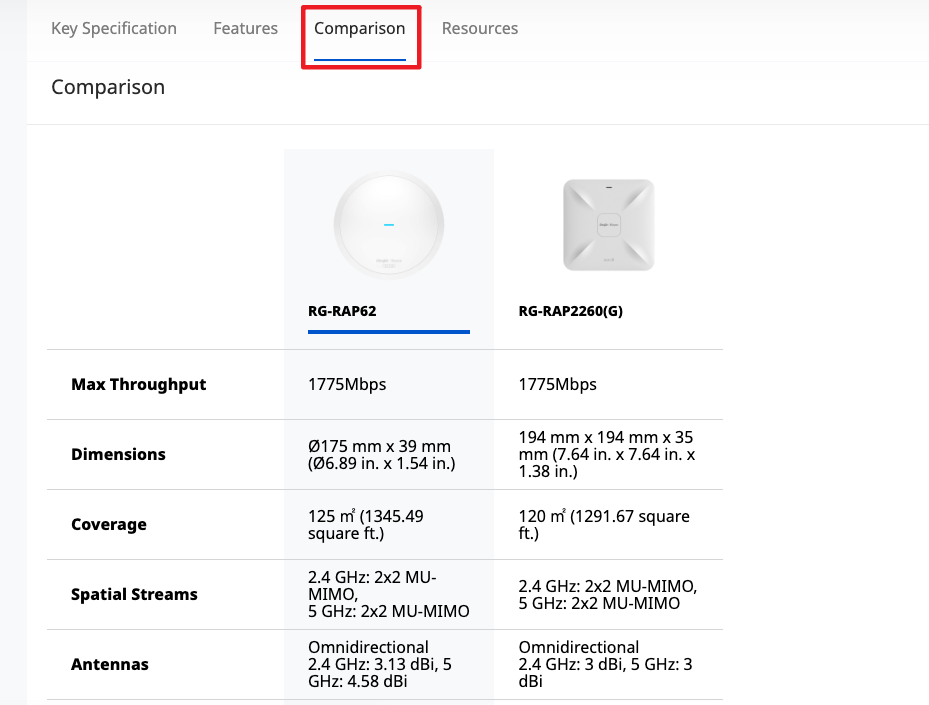This screenshot has width=929, height=705.
Task: Click the round RG-RAP62 access point image
Action: 388,224
